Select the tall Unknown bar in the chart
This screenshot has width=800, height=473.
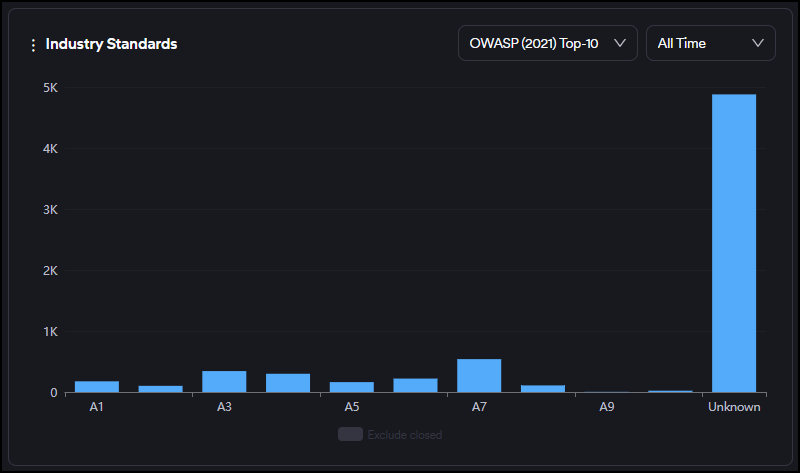tap(734, 243)
